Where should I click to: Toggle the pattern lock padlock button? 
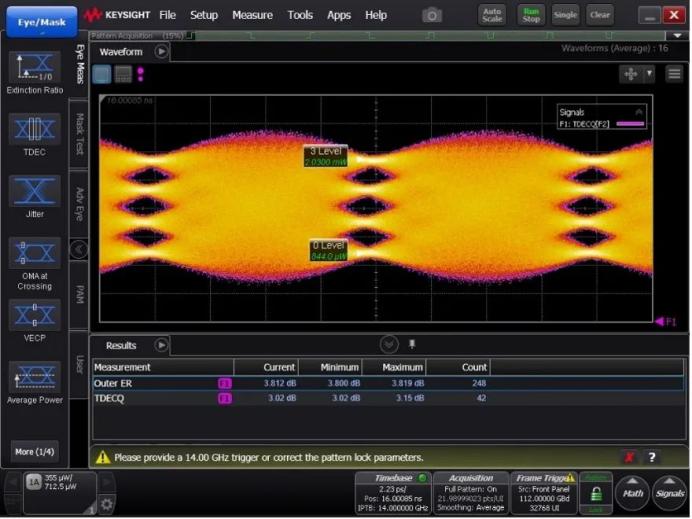tap(596, 493)
